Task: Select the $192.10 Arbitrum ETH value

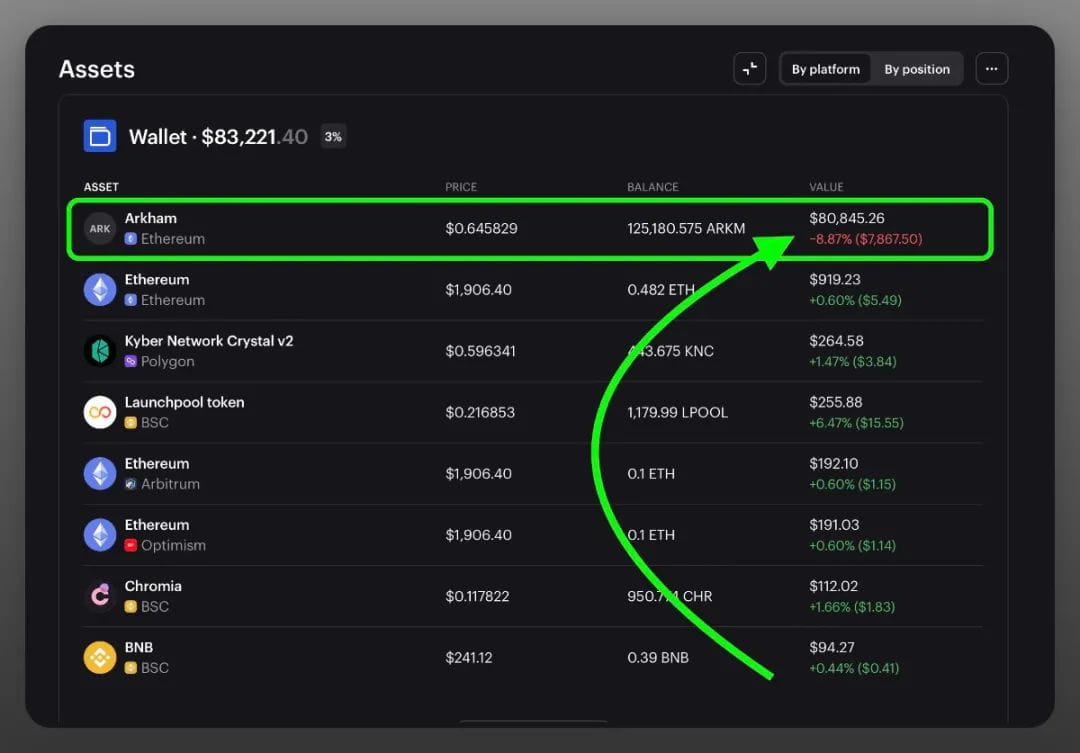Action: (x=834, y=464)
